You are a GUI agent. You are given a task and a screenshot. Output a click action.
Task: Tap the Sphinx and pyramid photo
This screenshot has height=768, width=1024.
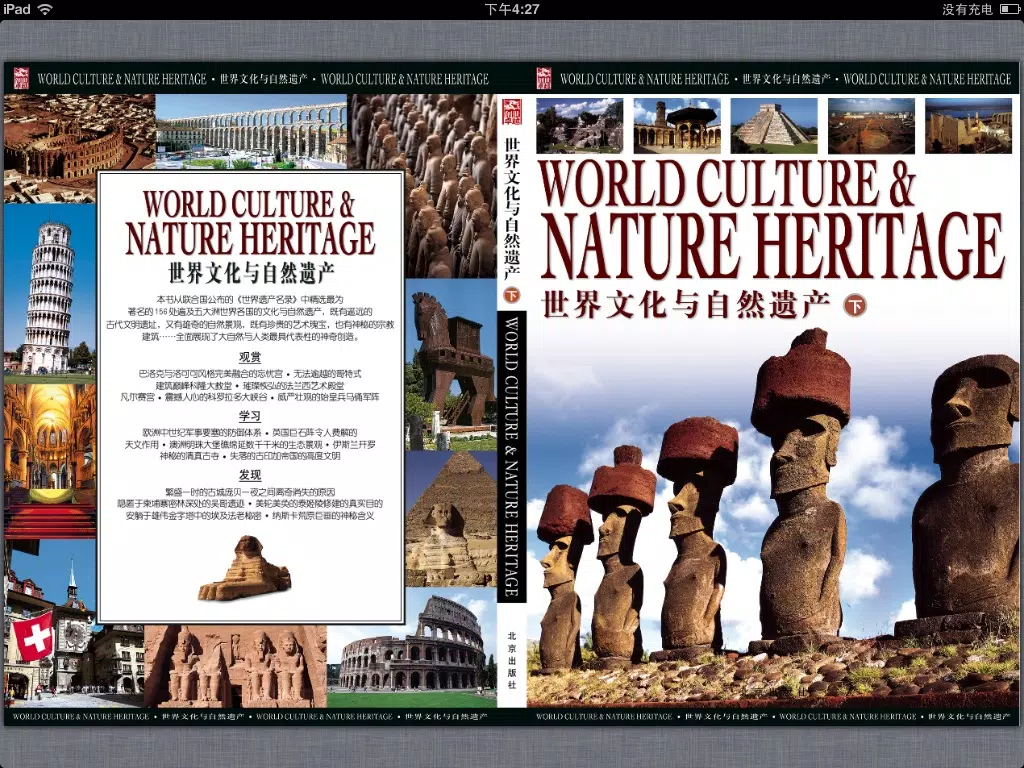[451, 519]
